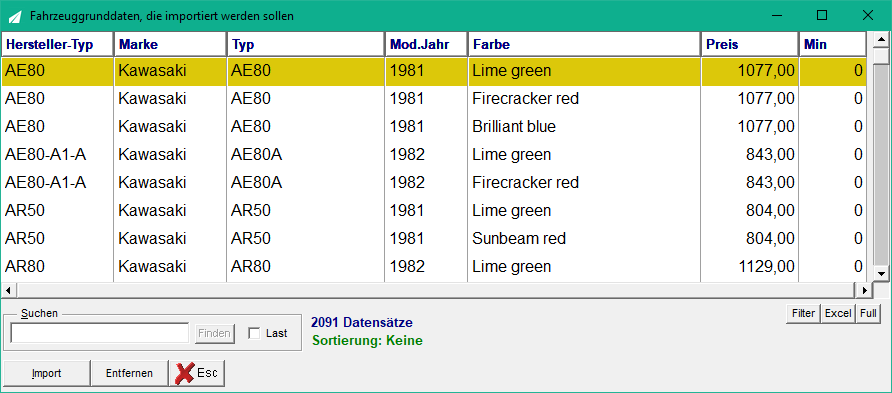The width and height of the screenshot is (892, 393).
Task: Click the red X Esc button
Action: [x=197, y=373]
